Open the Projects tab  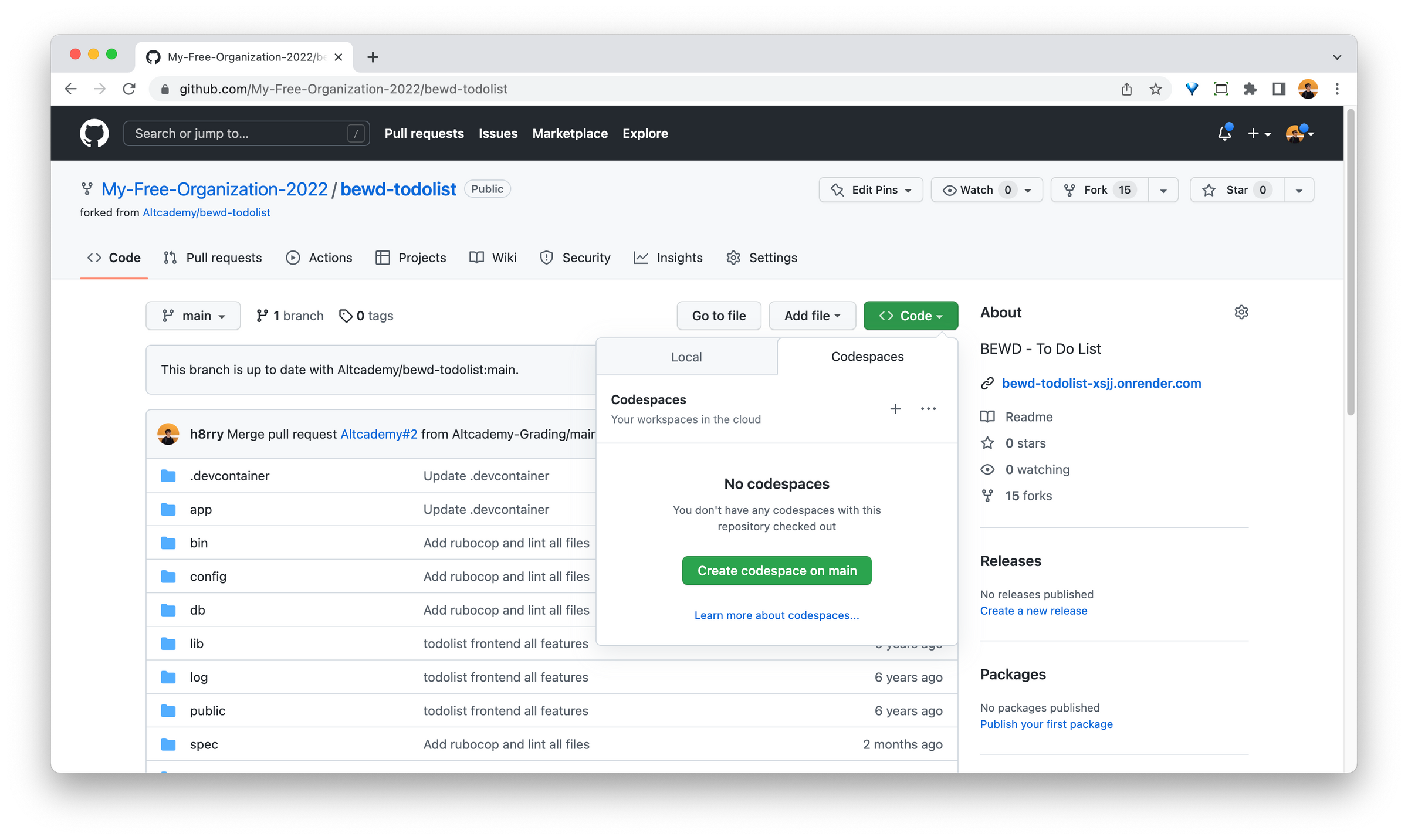tap(411, 258)
